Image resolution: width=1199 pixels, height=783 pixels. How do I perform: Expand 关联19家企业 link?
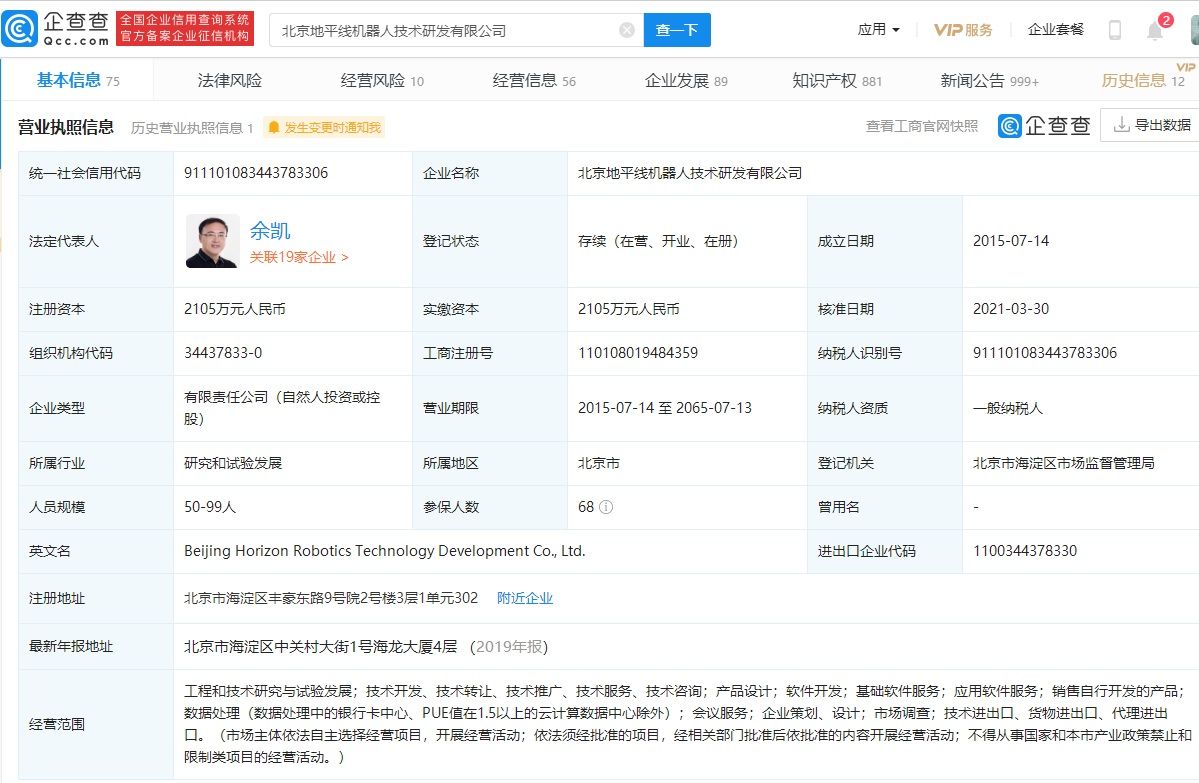(x=299, y=257)
